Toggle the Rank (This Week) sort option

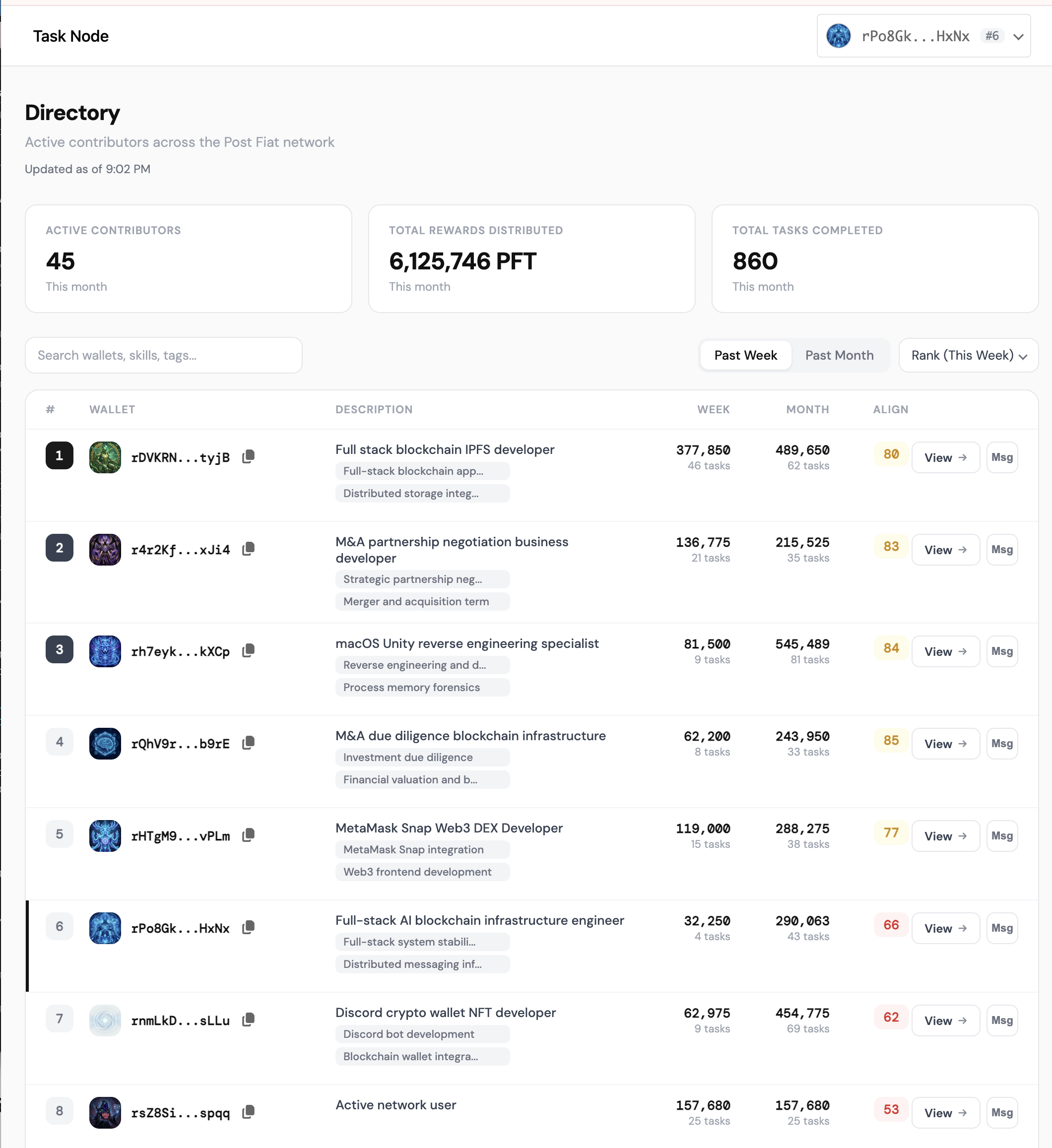(x=967, y=355)
